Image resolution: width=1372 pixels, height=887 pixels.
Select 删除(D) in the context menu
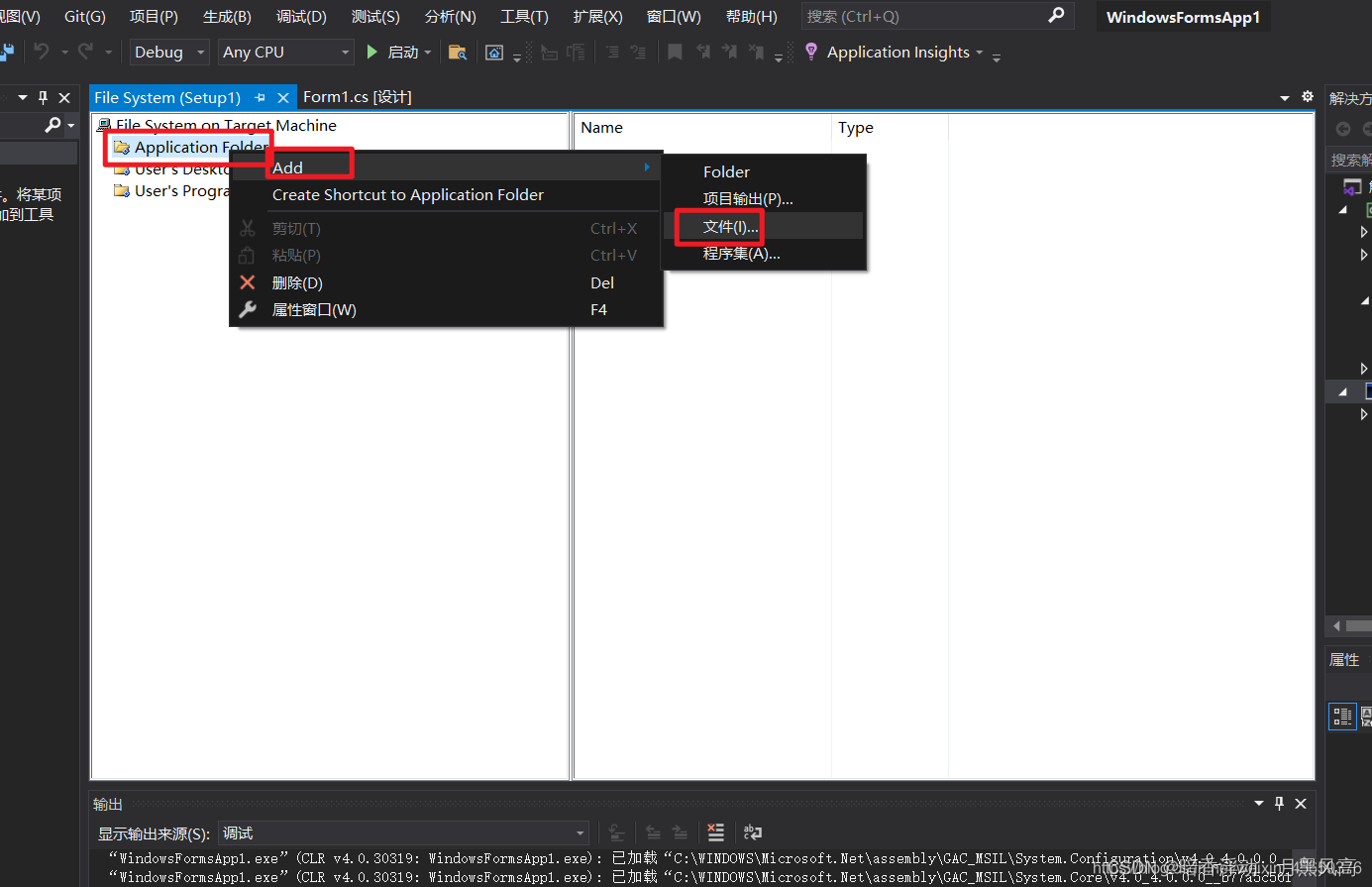(x=446, y=282)
